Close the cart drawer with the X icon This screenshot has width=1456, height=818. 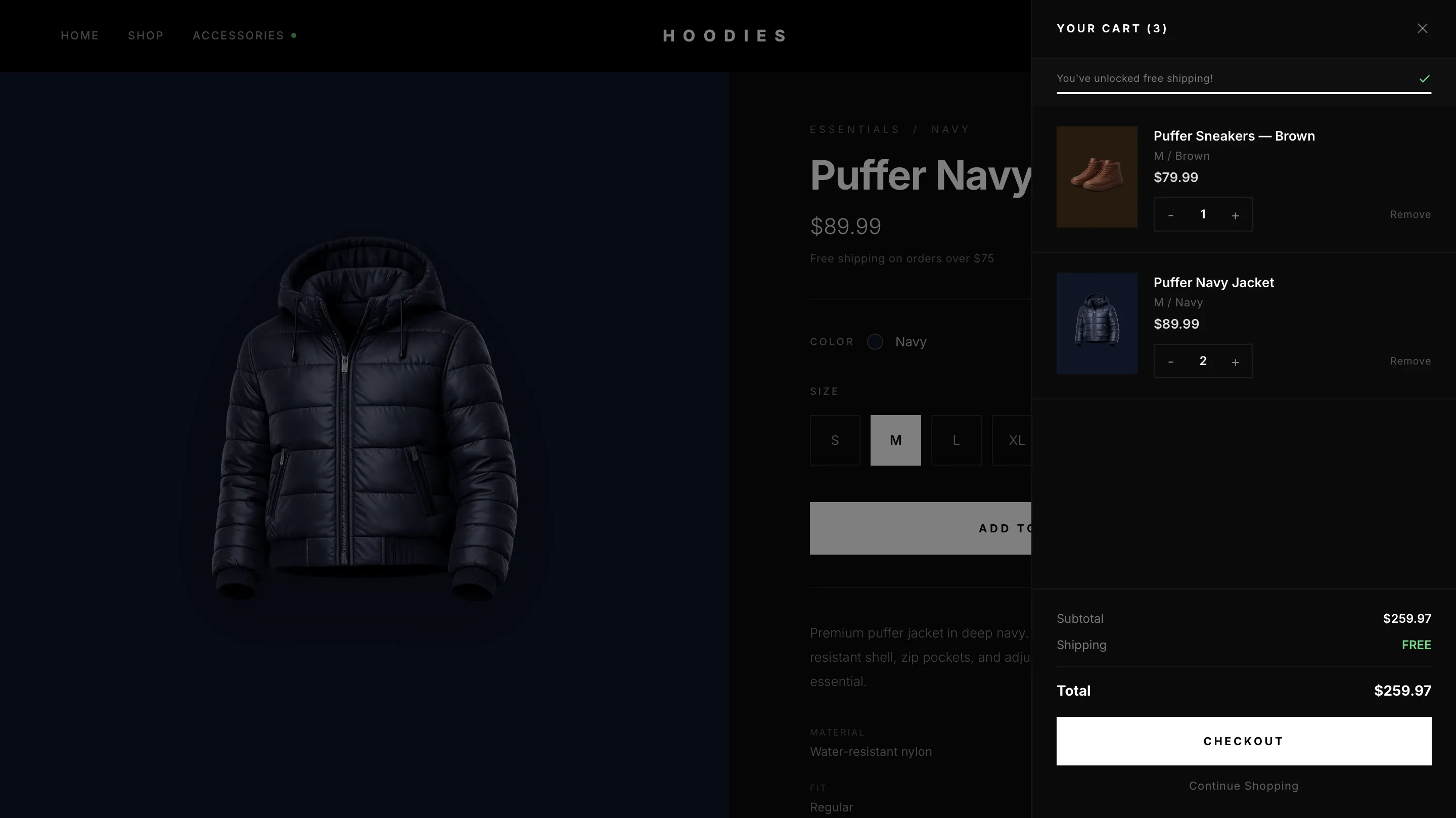(1422, 28)
